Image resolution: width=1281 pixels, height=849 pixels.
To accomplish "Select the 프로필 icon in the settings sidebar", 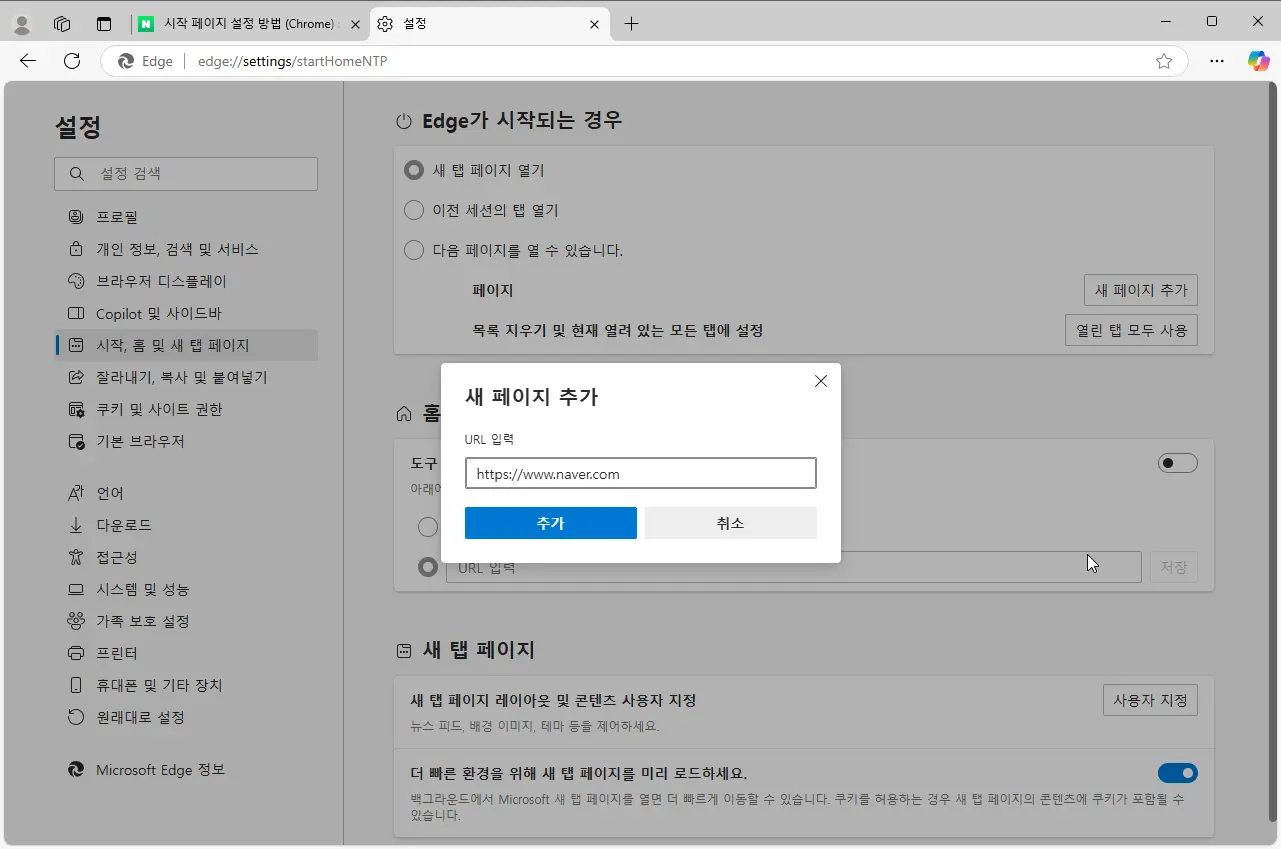I will [x=75, y=216].
